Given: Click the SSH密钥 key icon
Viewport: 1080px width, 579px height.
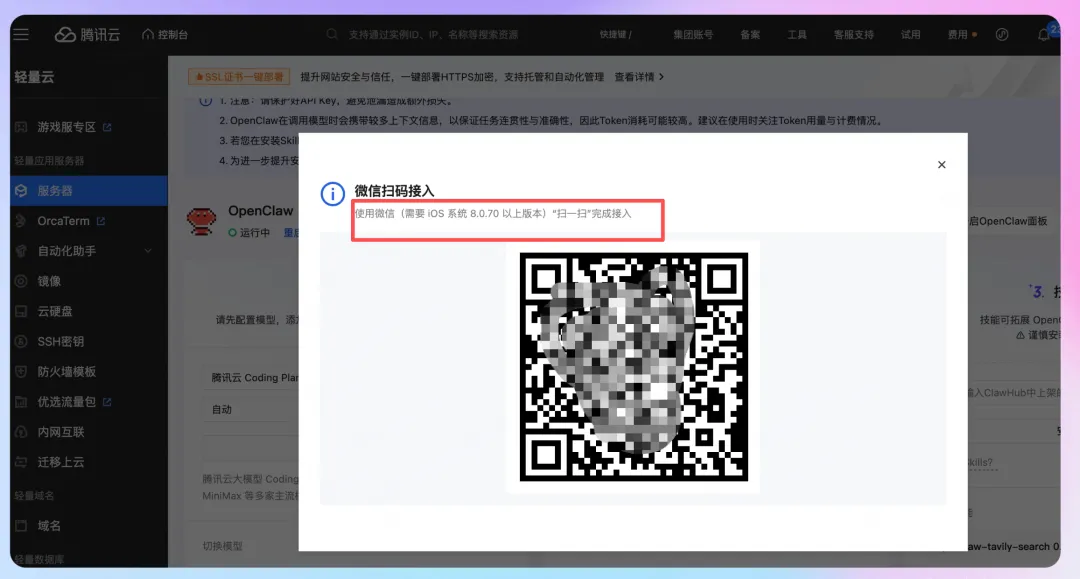Looking at the screenshot, I should click(x=21, y=341).
